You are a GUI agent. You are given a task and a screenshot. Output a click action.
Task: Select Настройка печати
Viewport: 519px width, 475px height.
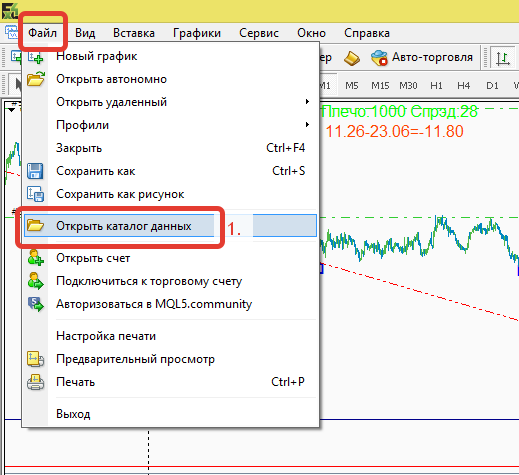pos(170,336)
